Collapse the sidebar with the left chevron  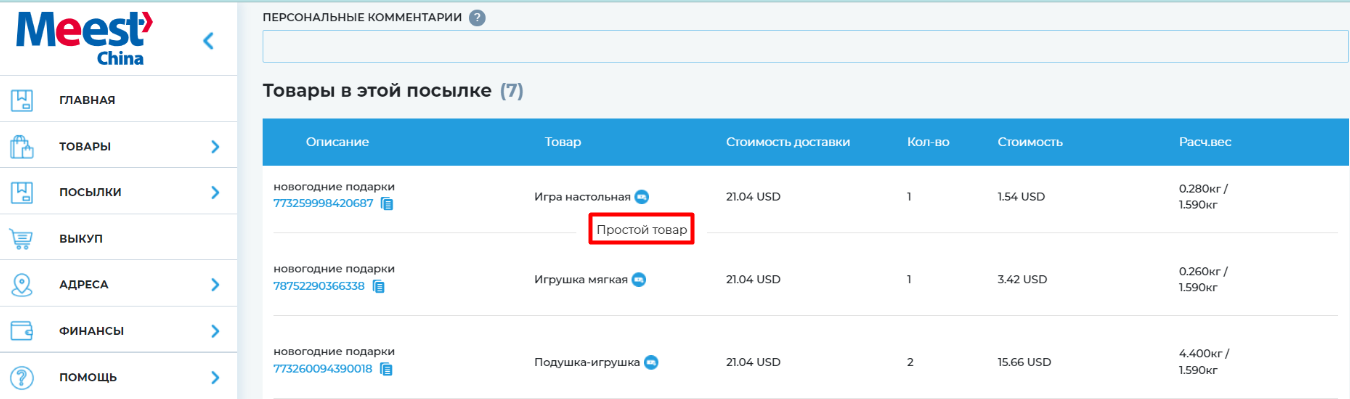[208, 41]
